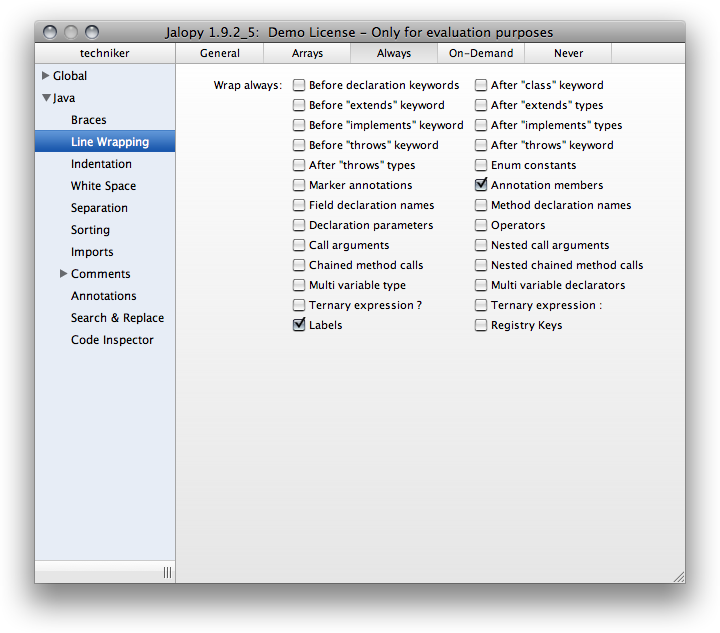Go to White Space settings

point(103,186)
